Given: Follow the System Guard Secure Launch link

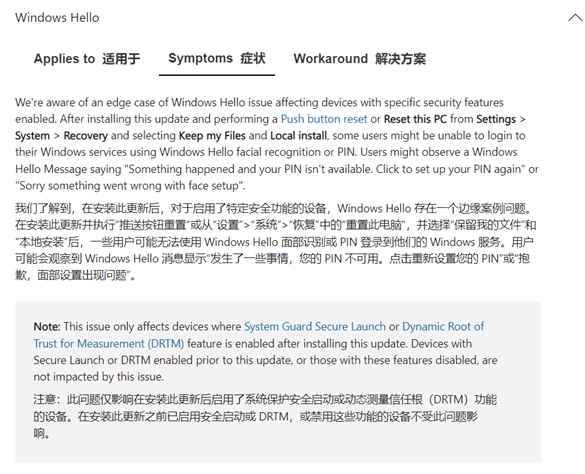Looking at the screenshot, I should (315, 326).
